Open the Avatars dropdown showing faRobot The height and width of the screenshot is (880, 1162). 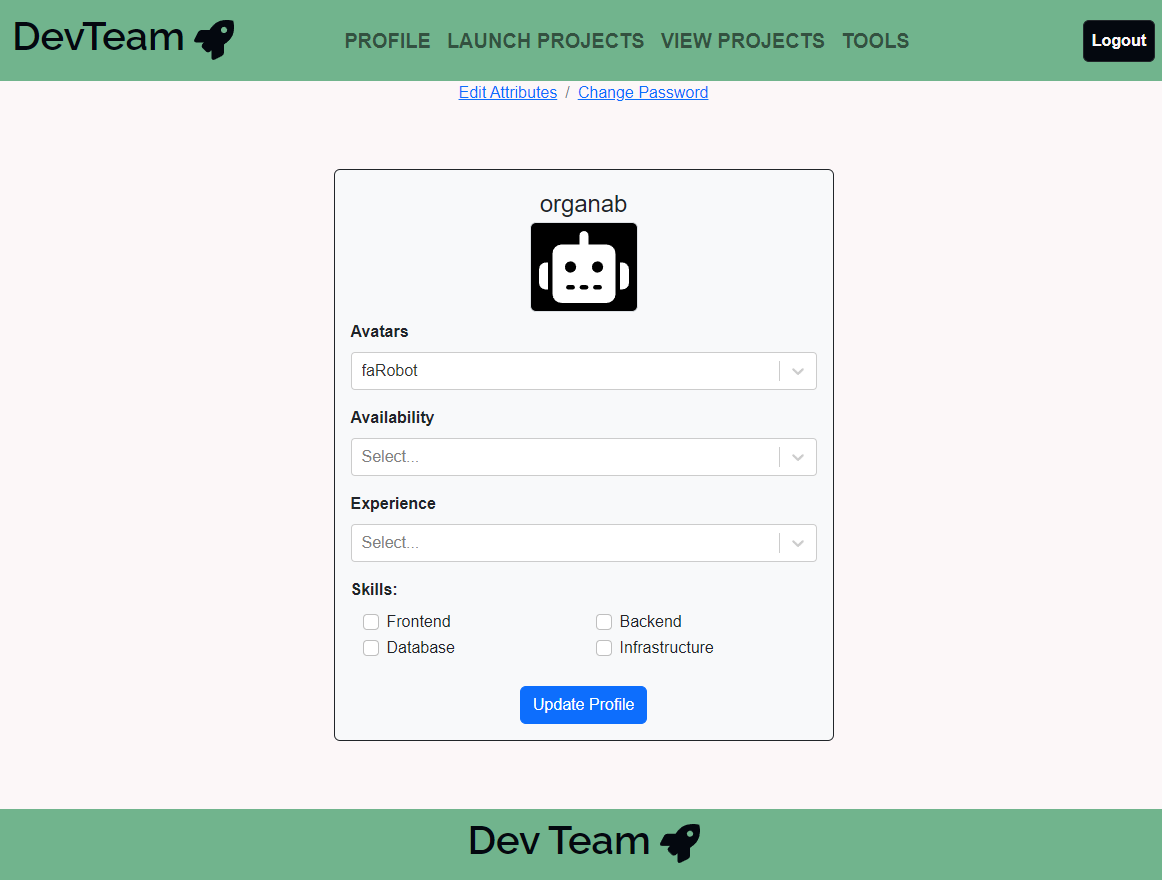point(583,370)
